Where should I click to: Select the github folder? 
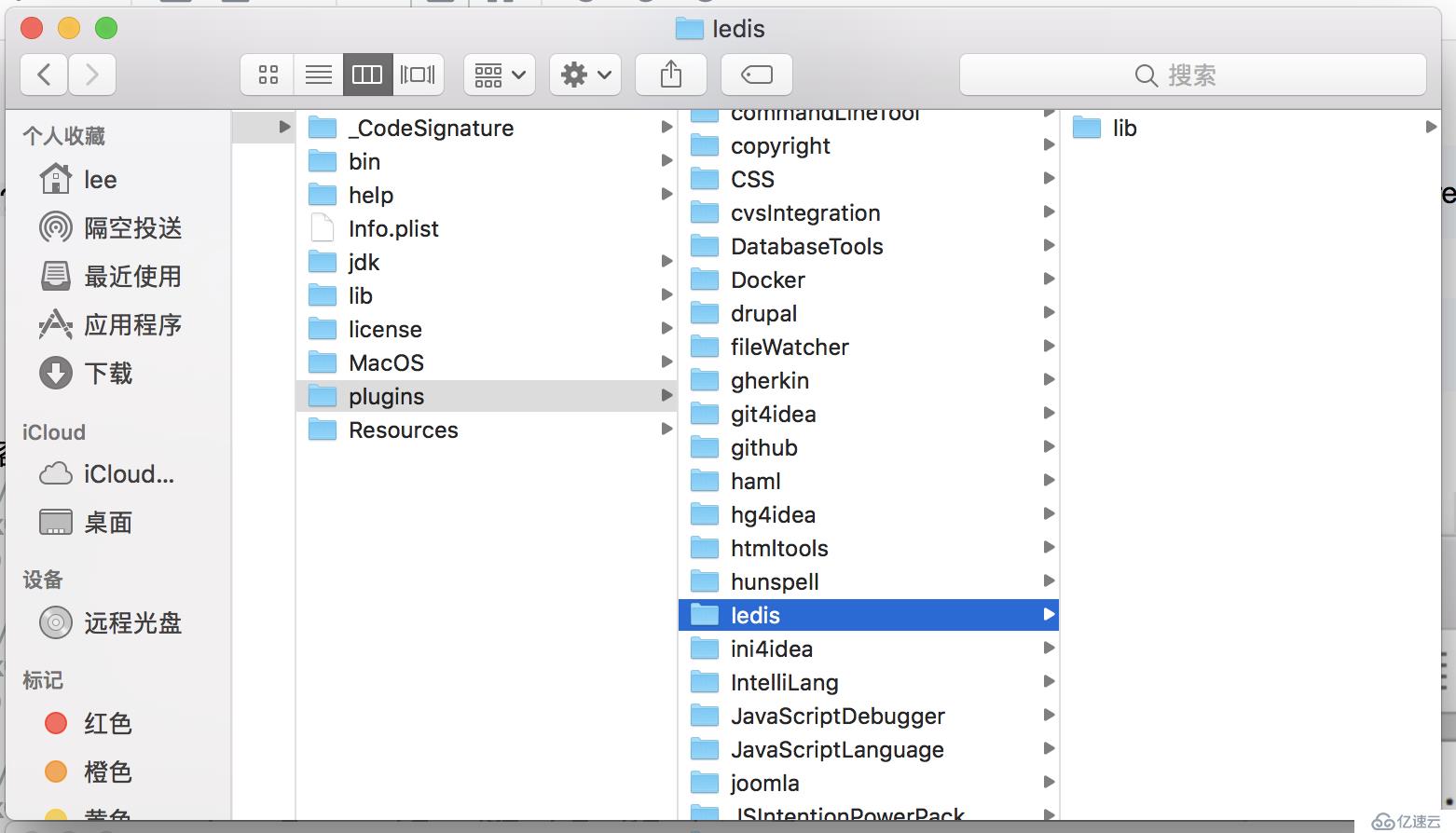click(x=869, y=447)
